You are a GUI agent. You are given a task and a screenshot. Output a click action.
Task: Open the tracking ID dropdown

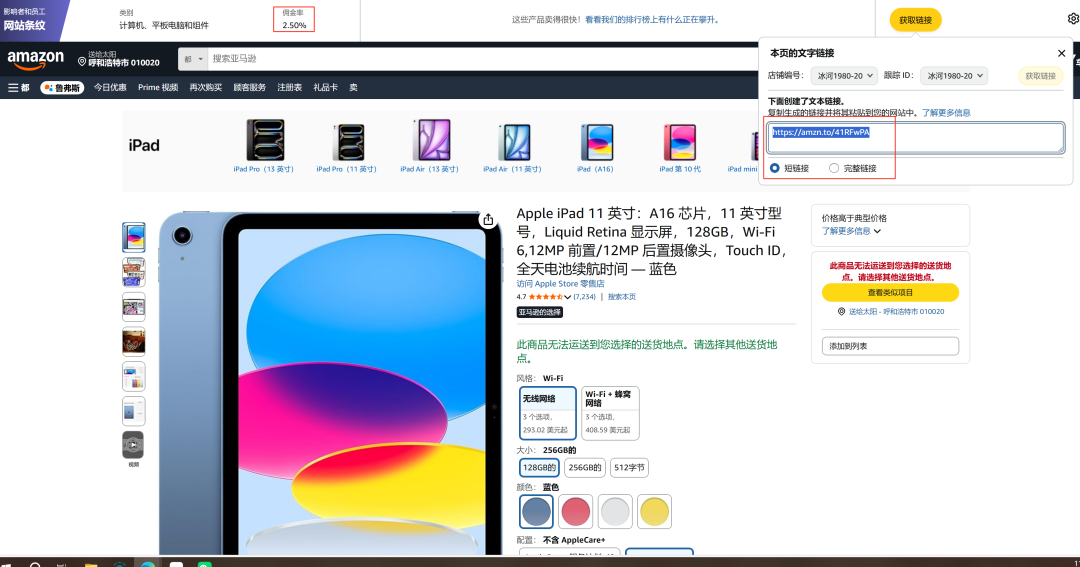(x=954, y=76)
